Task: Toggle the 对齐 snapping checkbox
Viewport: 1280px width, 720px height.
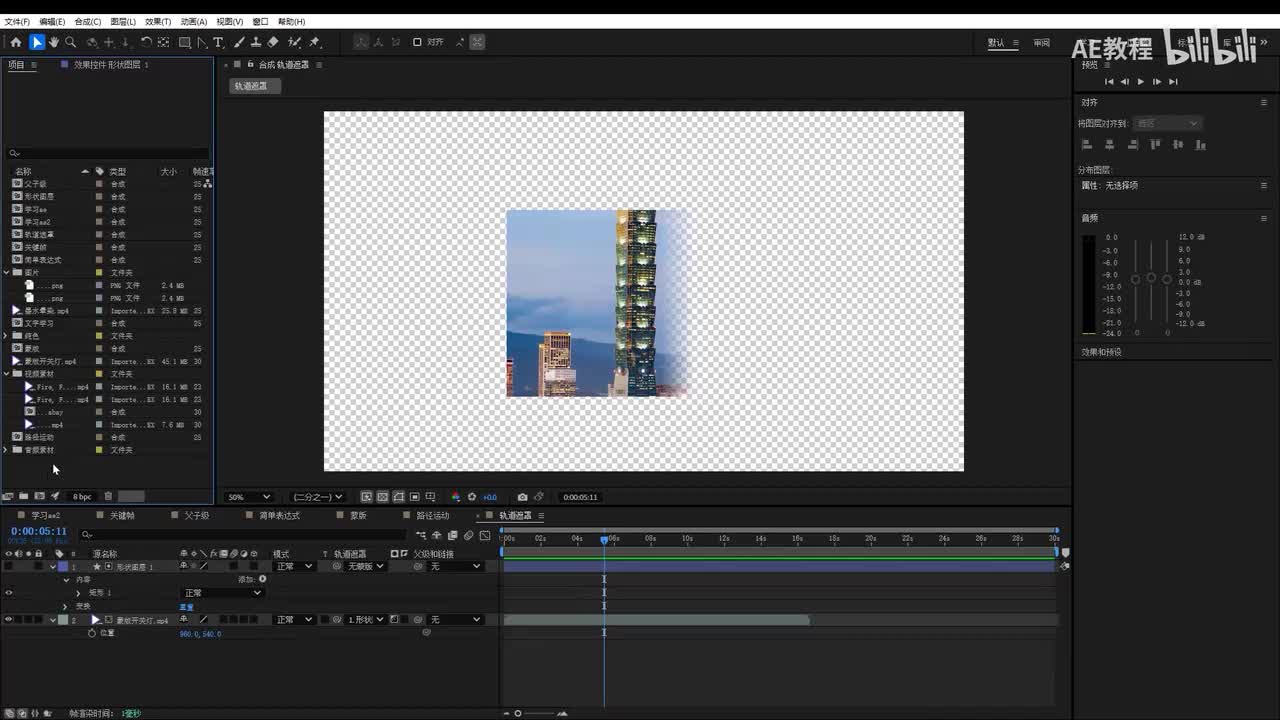Action: pos(417,42)
